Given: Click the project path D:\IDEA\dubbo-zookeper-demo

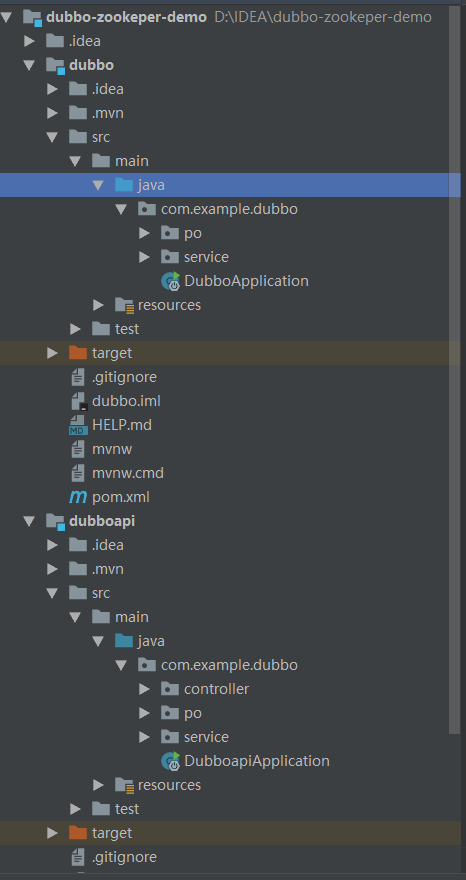Looking at the screenshot, I should click(x=323, y=17).
